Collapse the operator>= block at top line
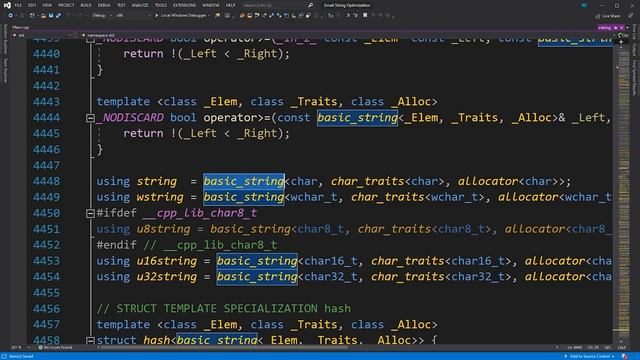Viewport: 640px width, 360px height. coord(90,40)
